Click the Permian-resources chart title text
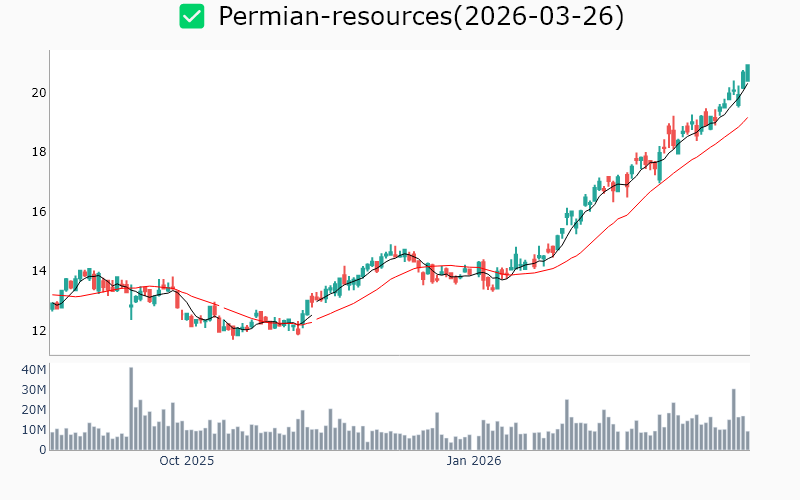 pyautogui.click(x=421, y=17)
